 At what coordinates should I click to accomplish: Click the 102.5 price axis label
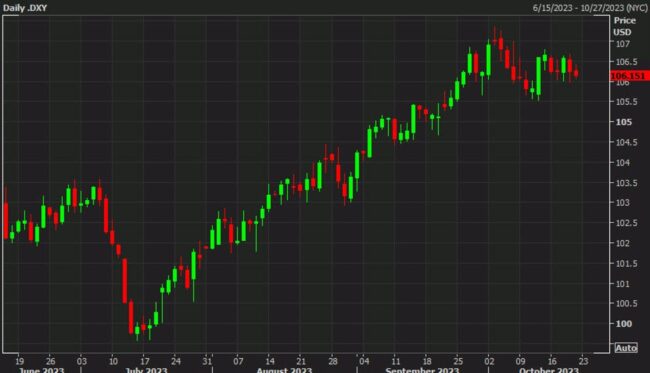tap(626, 223)
